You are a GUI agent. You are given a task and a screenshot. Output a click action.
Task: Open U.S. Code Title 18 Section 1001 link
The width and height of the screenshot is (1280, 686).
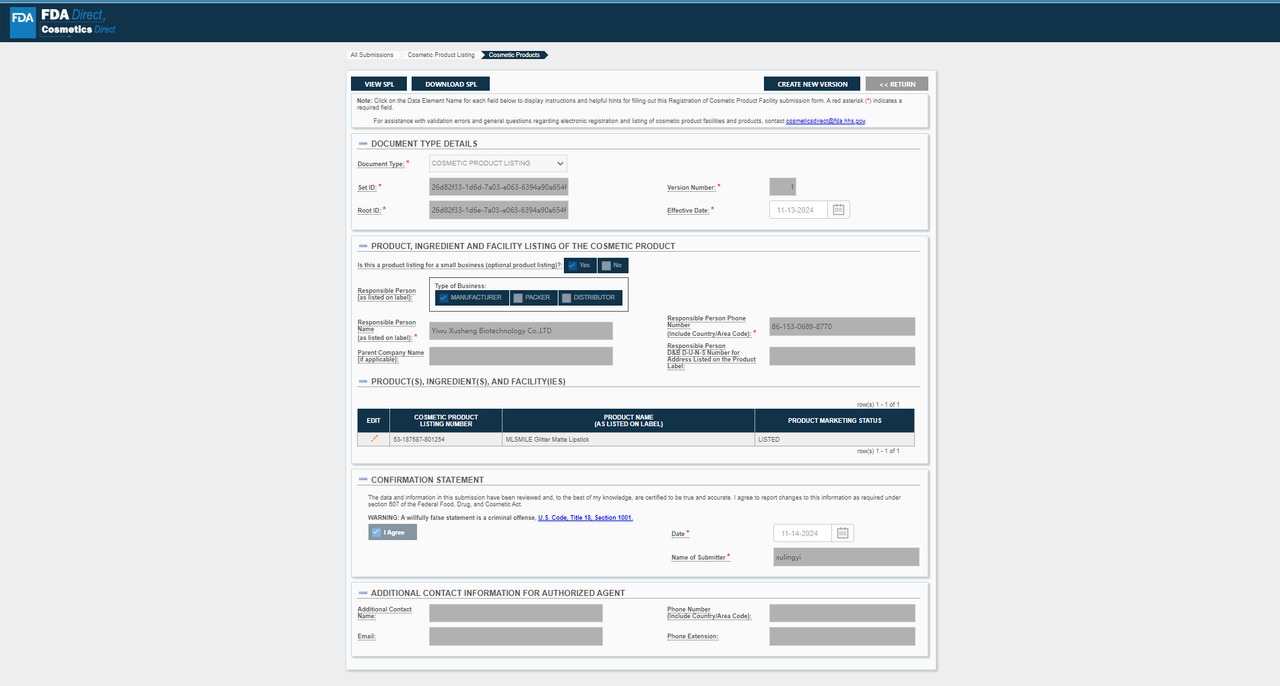pos(585,518)
